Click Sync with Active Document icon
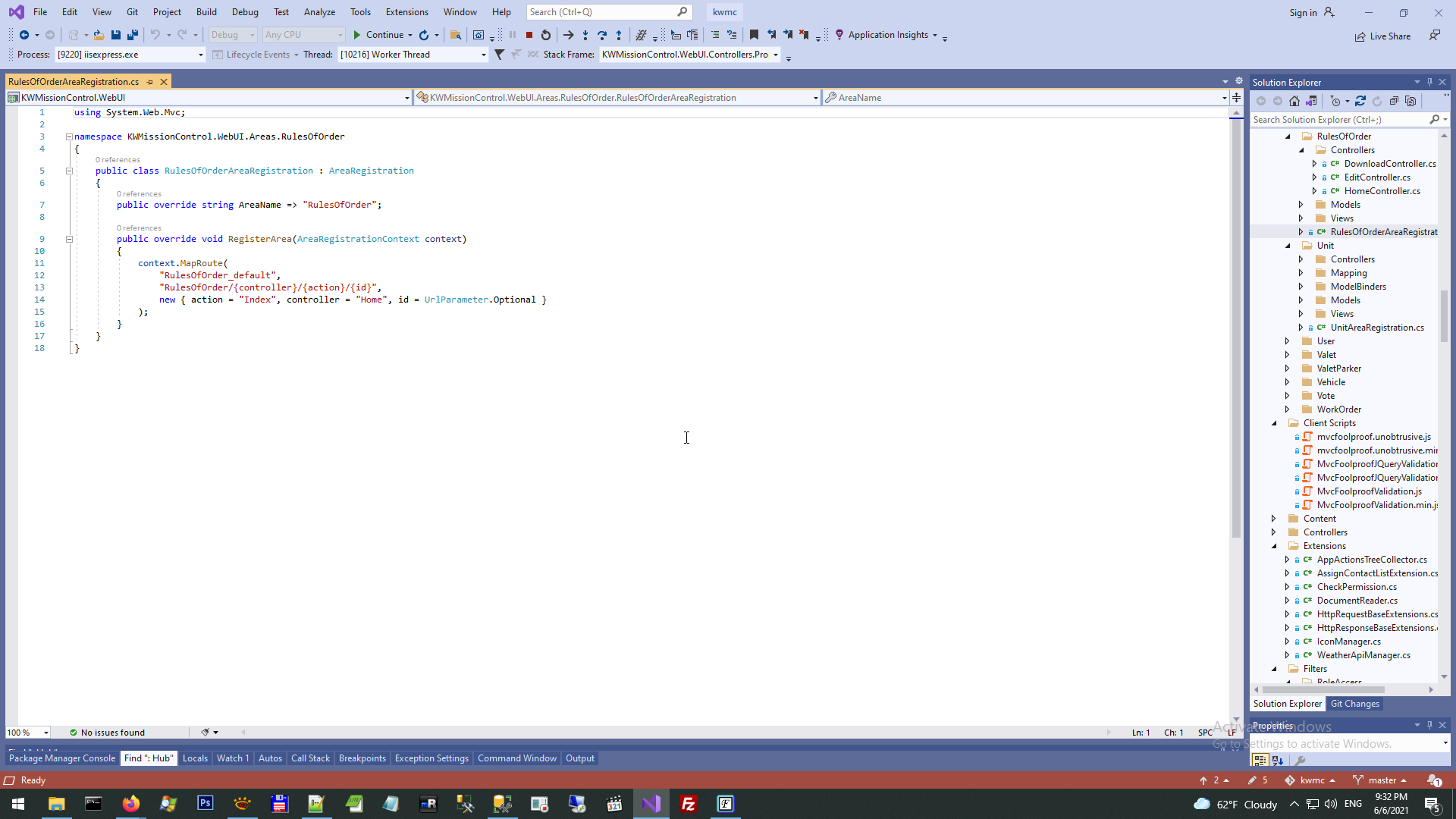This screenshot has height=819, width=1456. (x=1360, y=101)
